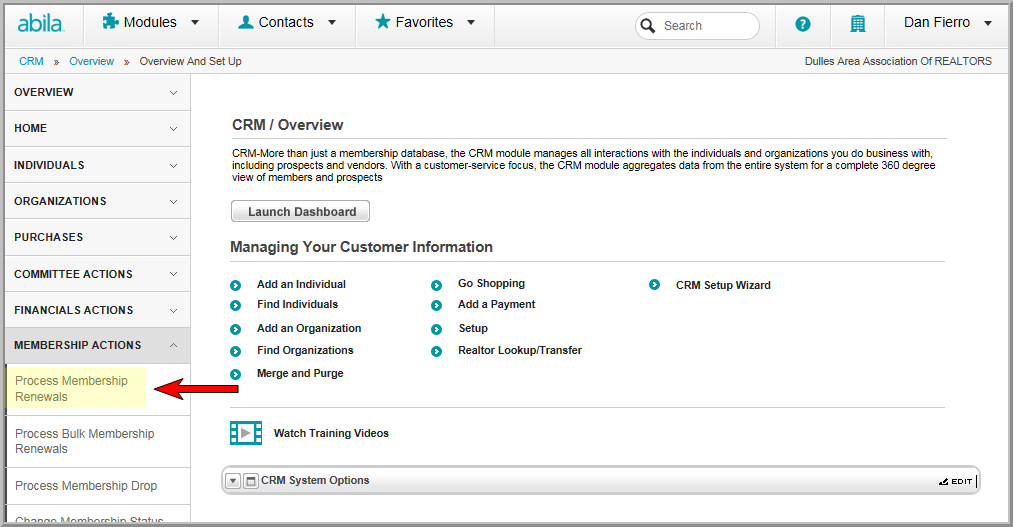Click the abila logo
The image size is (1013, 527).
[40, 24]
